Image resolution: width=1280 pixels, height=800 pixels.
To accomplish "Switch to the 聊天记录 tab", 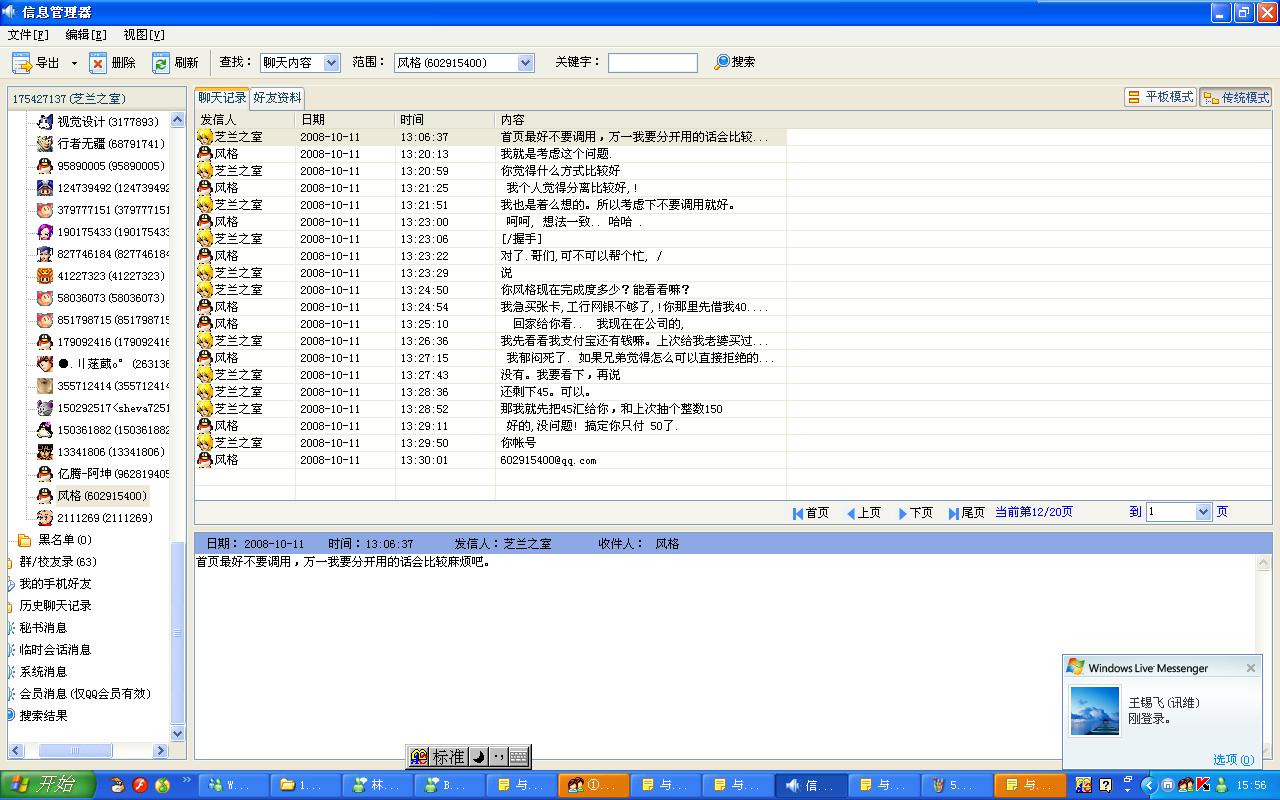I will pyautogui.click(x=222, y=98).
